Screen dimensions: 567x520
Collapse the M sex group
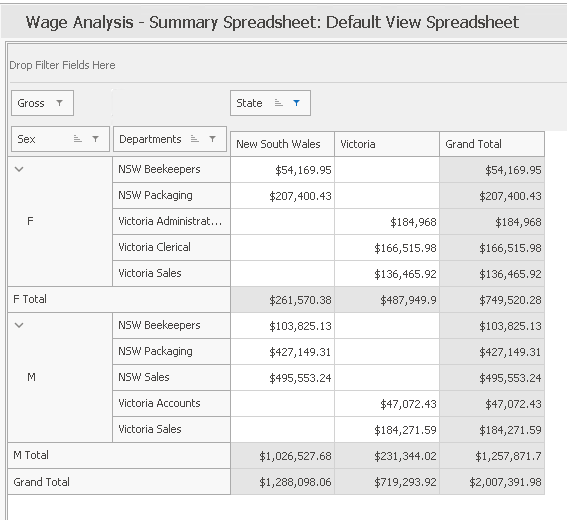(19, 325)
